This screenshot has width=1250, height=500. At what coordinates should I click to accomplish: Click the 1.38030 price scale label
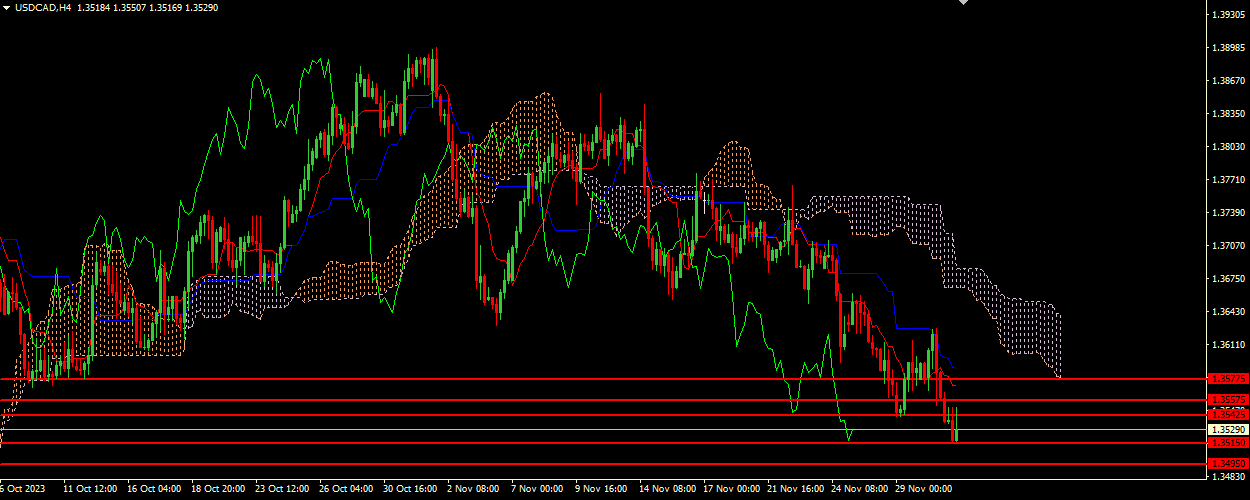click(1227, 147)
